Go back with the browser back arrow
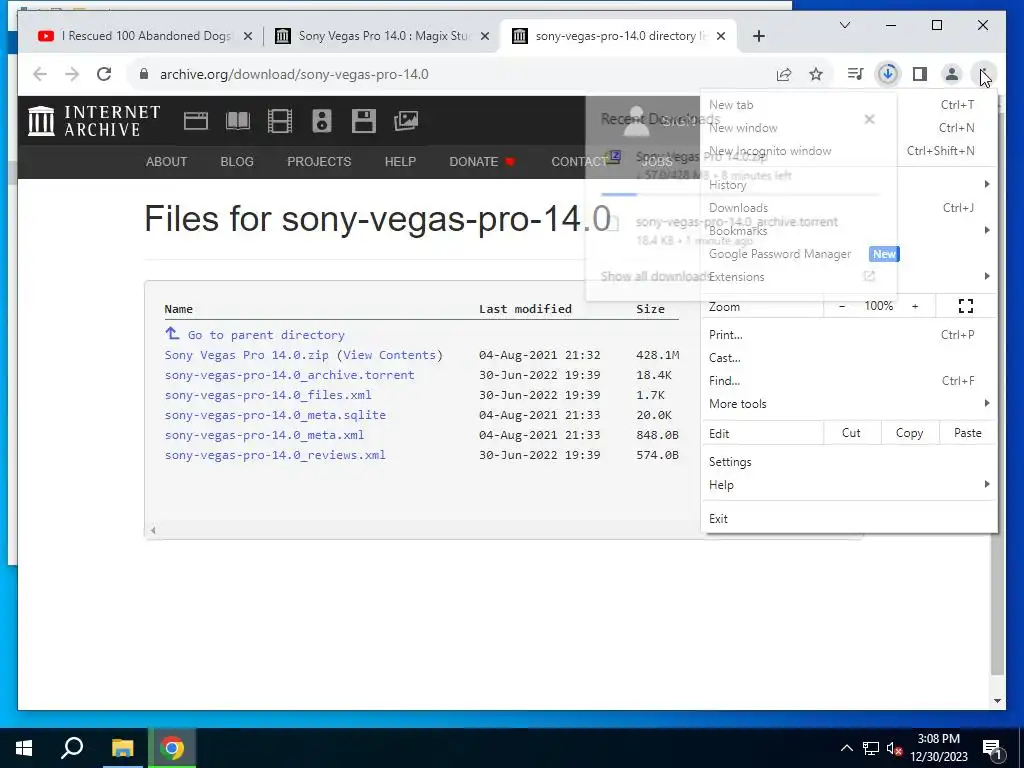This screenshot has height=768, width=1024. [x=40, y=74]
